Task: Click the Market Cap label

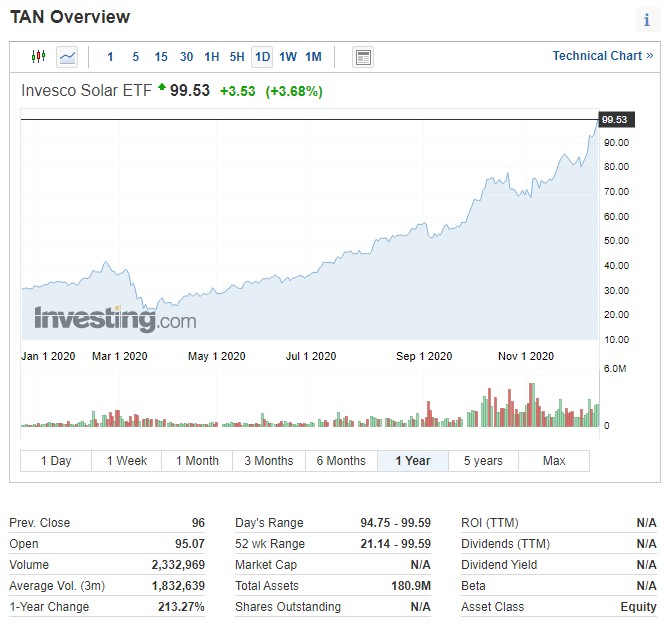Action: [x=266, y=565]
